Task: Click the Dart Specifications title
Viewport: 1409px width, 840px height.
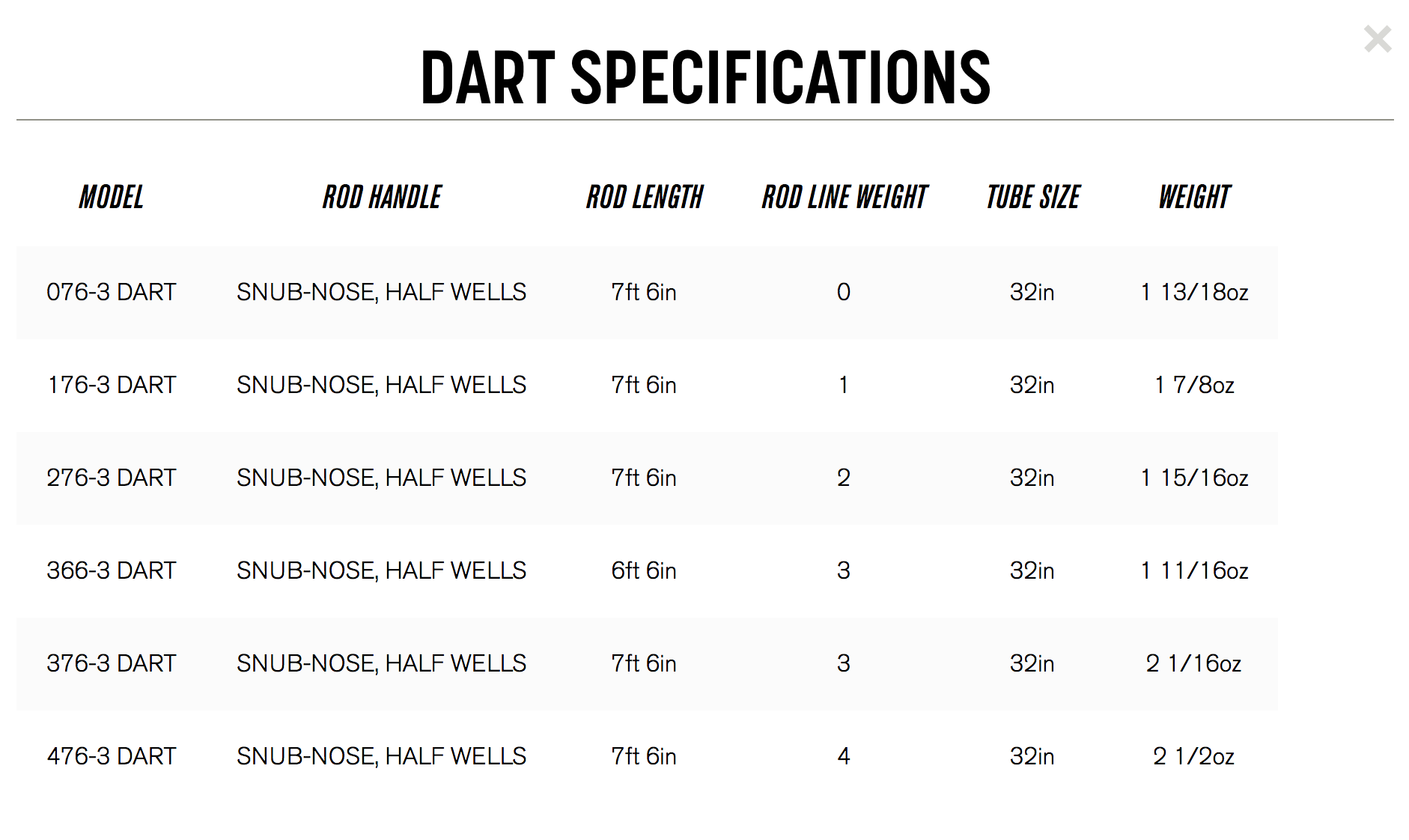Action: 705,77
